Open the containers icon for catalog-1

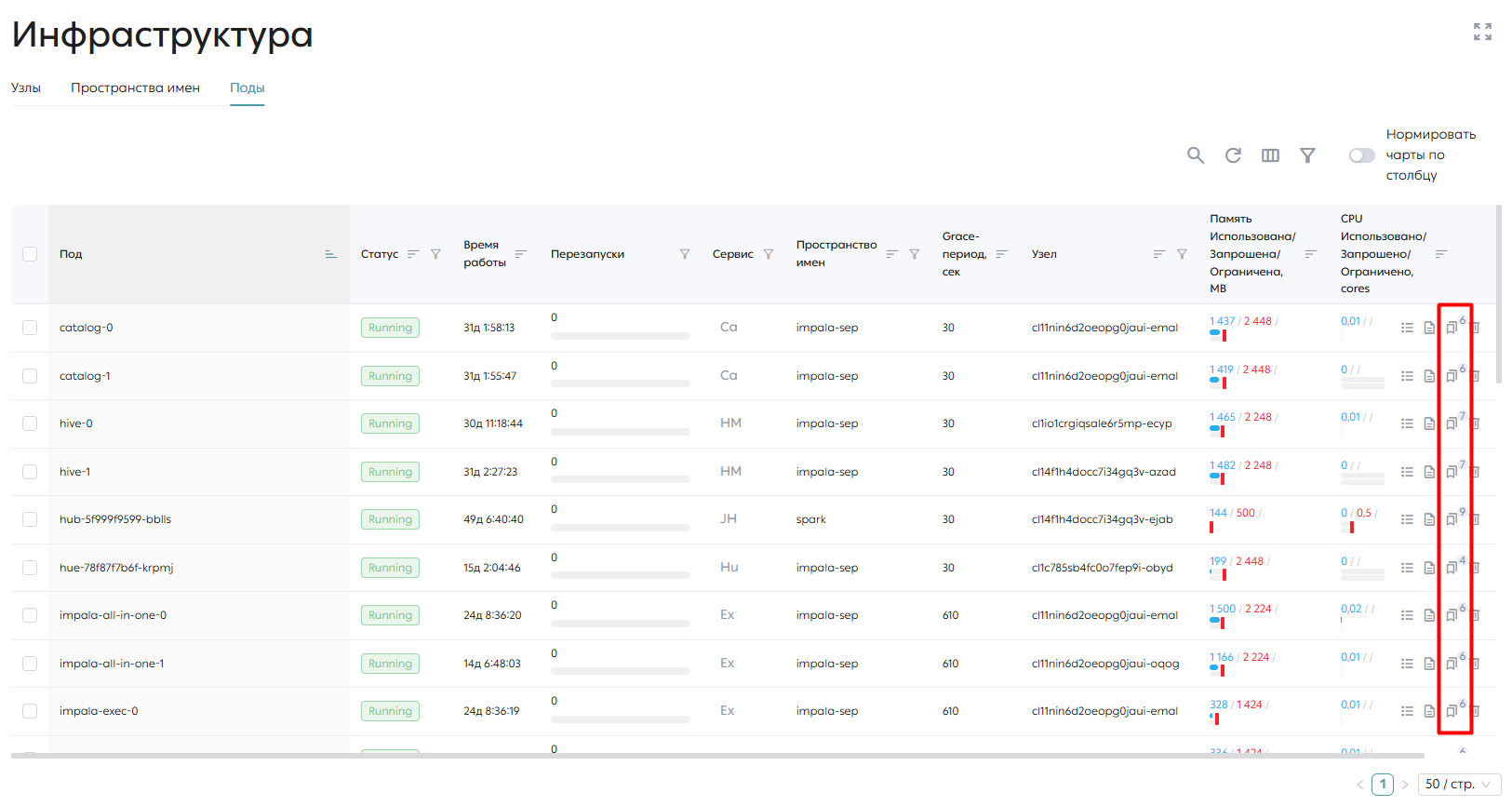pyautogui.click(x=1452, y=376)
